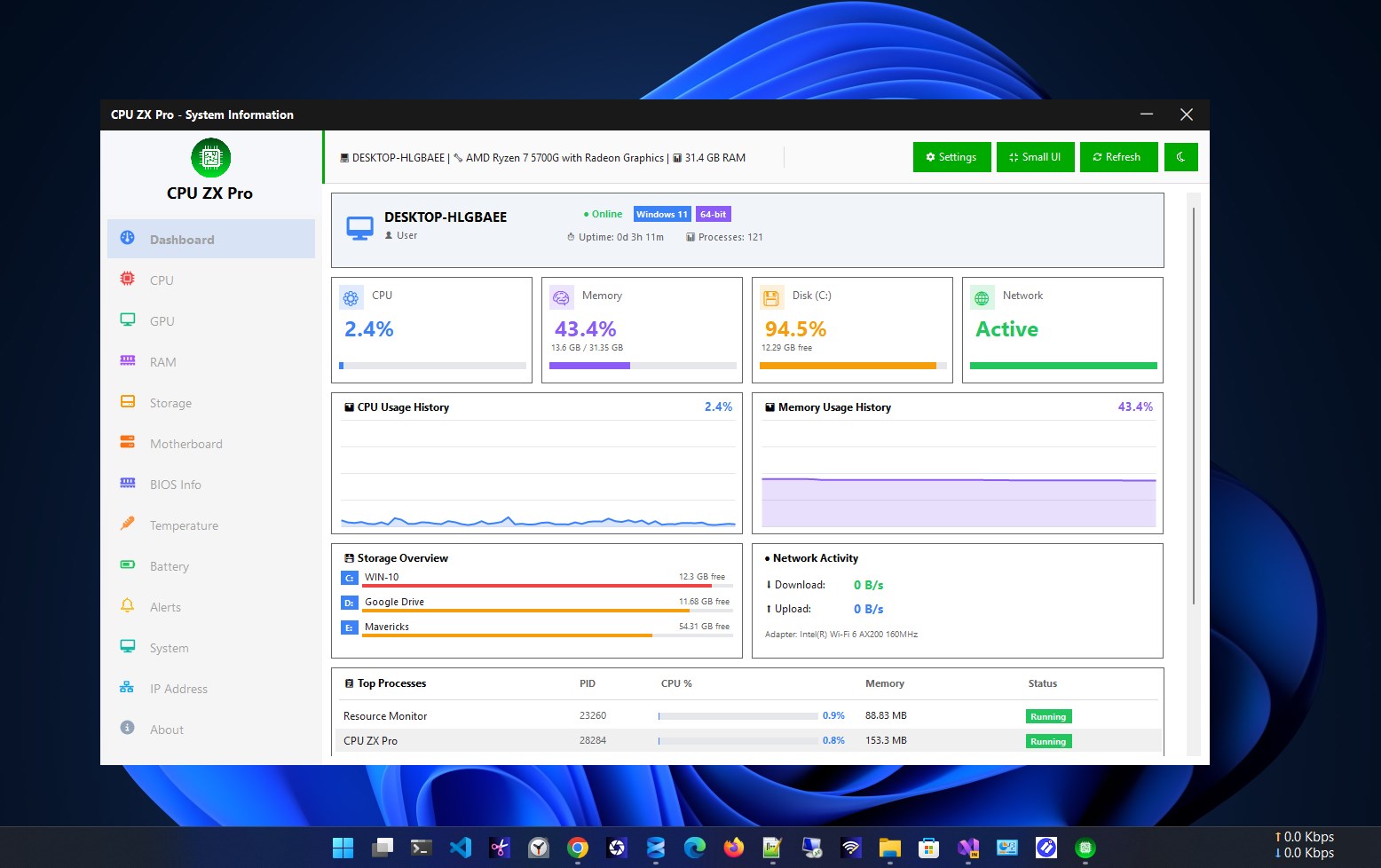Screen dimensions: 1381x868
Task: Click the Alerts bell icon
Action: click(128, 605)
